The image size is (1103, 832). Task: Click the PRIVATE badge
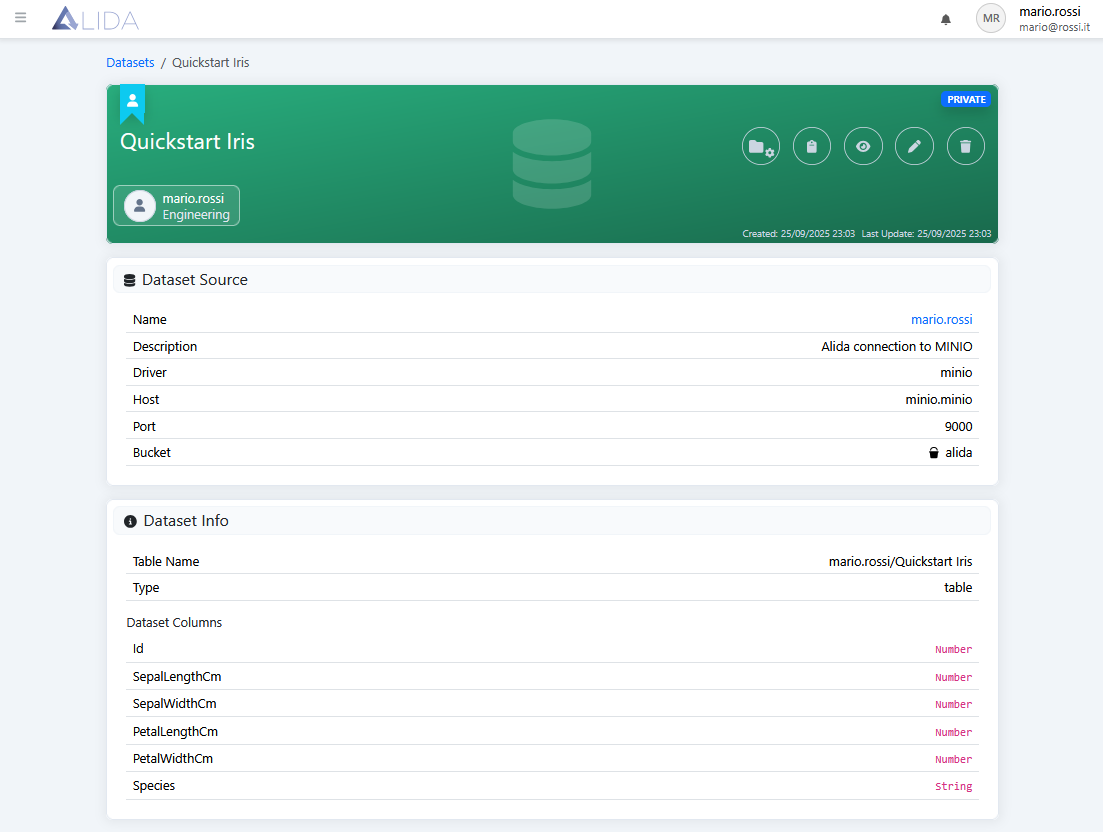click(x=966, y=99)
